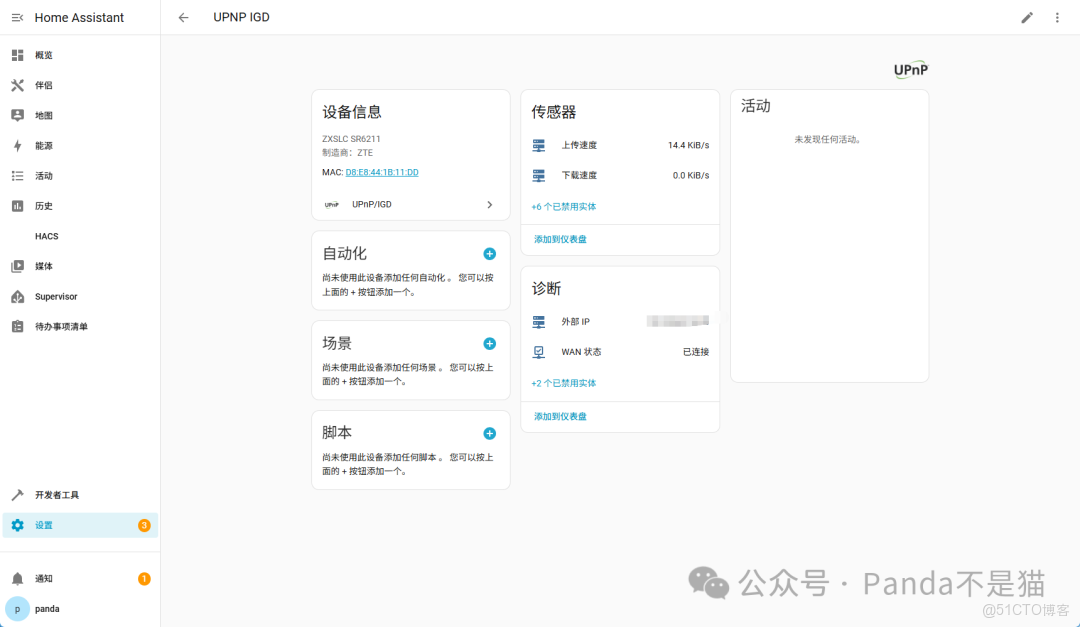Viewport: 1080px width, 627px height.
Task: Add a new automation with the plus button
Action: click(x=489, y=253)
